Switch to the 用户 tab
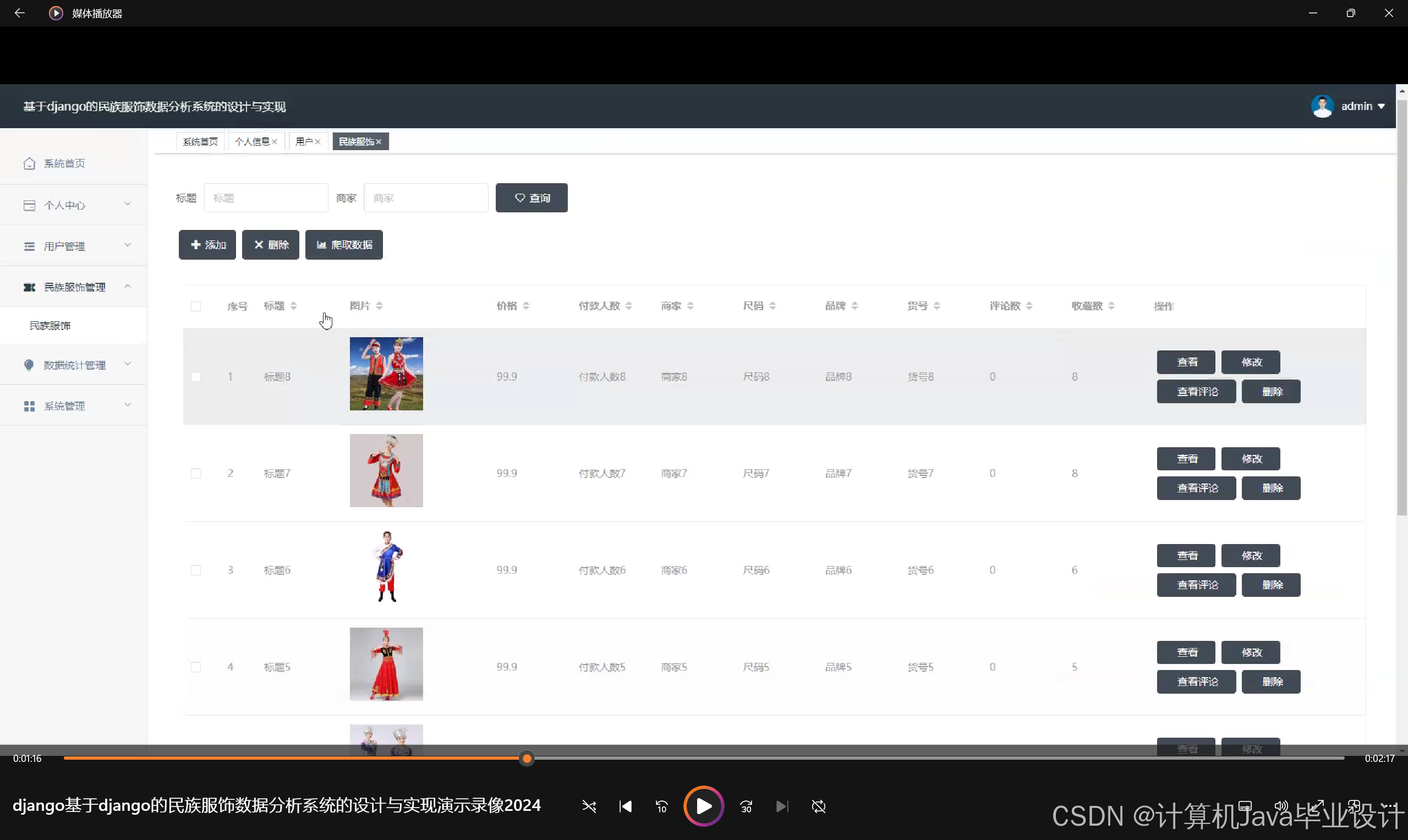 click(304, 141)
